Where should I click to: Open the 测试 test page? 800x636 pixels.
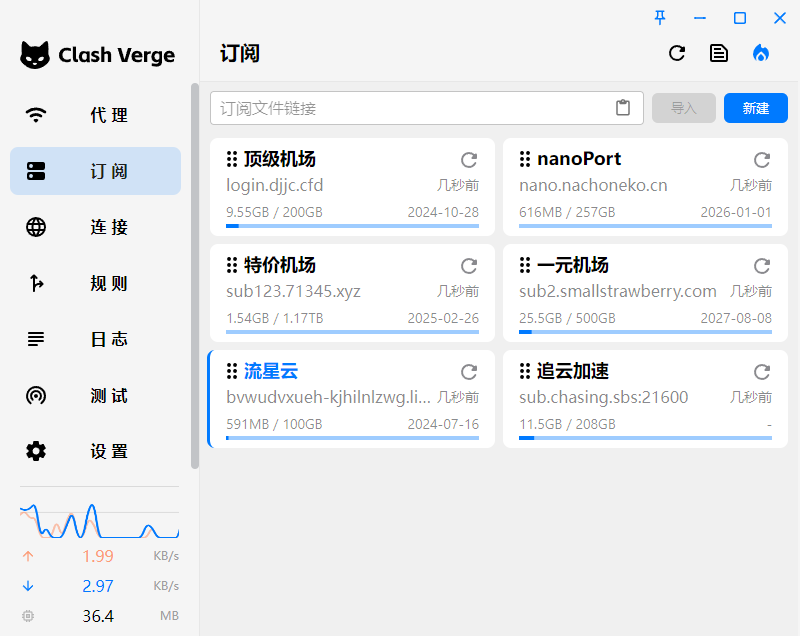pyautogui.click(x=95, y=395)
